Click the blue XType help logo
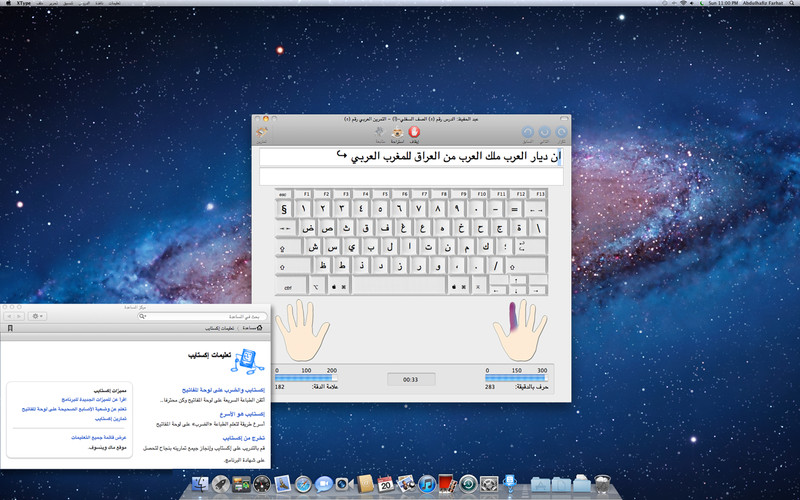This screenshot has width=800, height=500. click(247, 361)
